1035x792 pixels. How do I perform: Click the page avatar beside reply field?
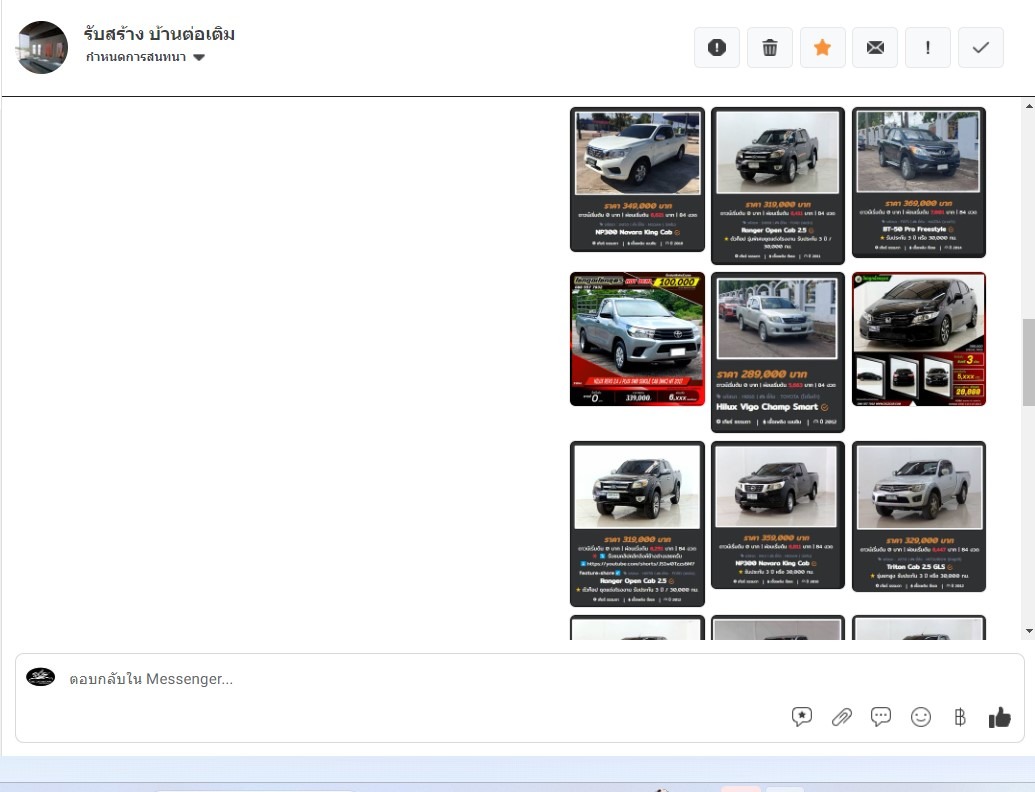[40, 677]
